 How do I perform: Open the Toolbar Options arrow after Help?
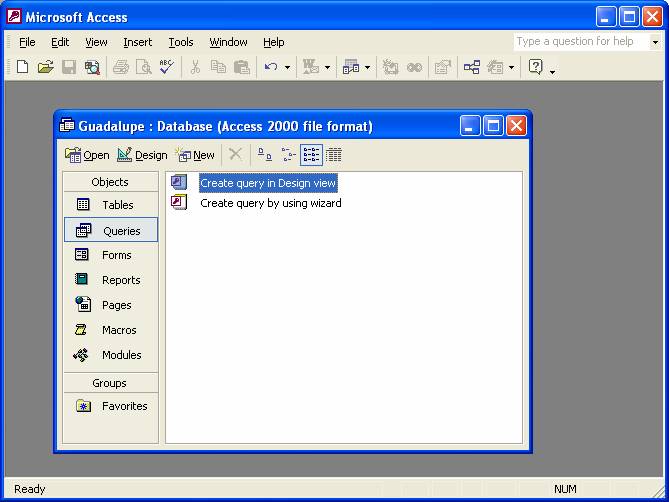point(552,72)
